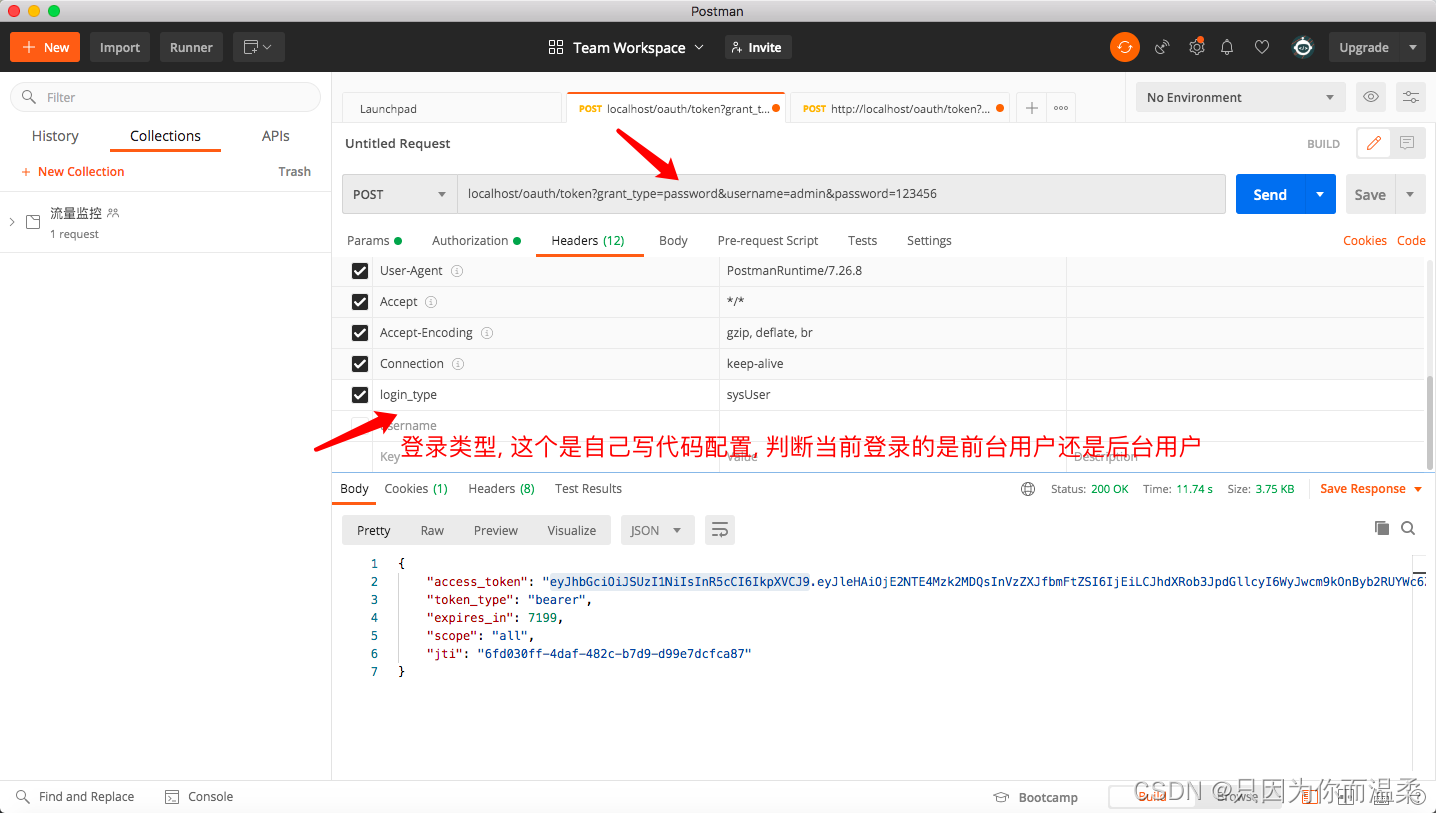The height and width of the screenshot is (813, 1436).
Task: Open tab options three-dots menu
Action: point(1061,108)
